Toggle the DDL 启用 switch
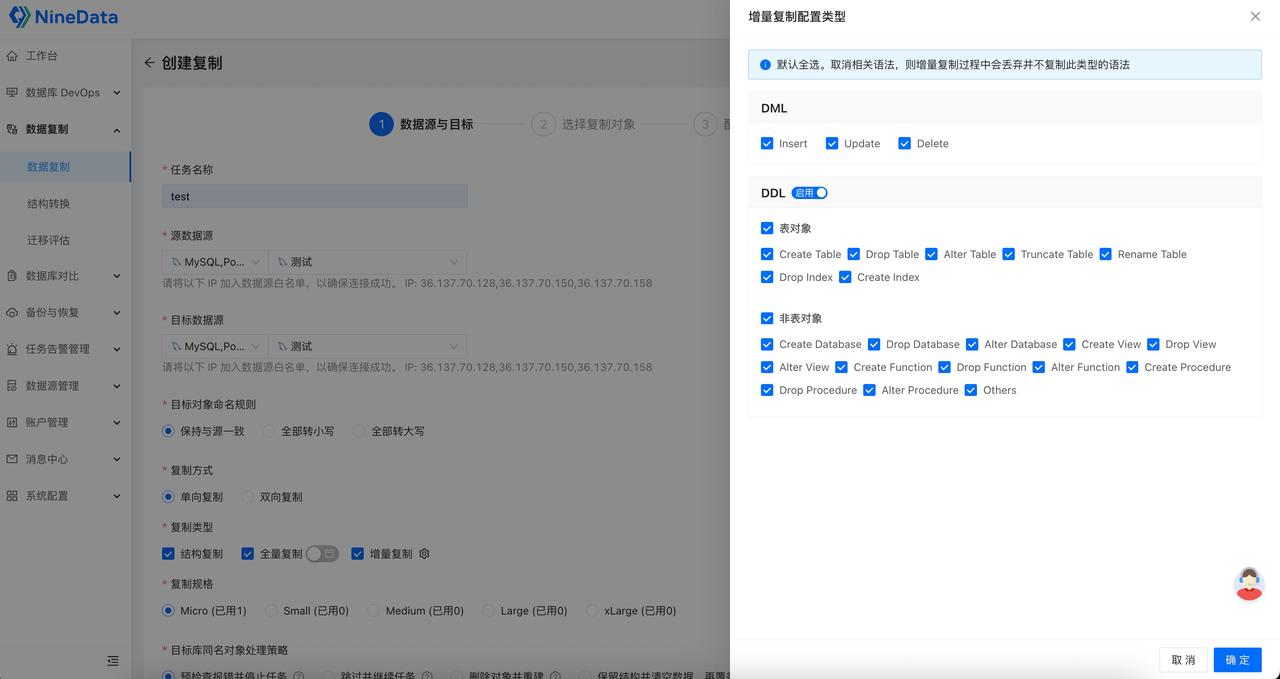Viewport: 1280px width, 679px height. point(809,193)
